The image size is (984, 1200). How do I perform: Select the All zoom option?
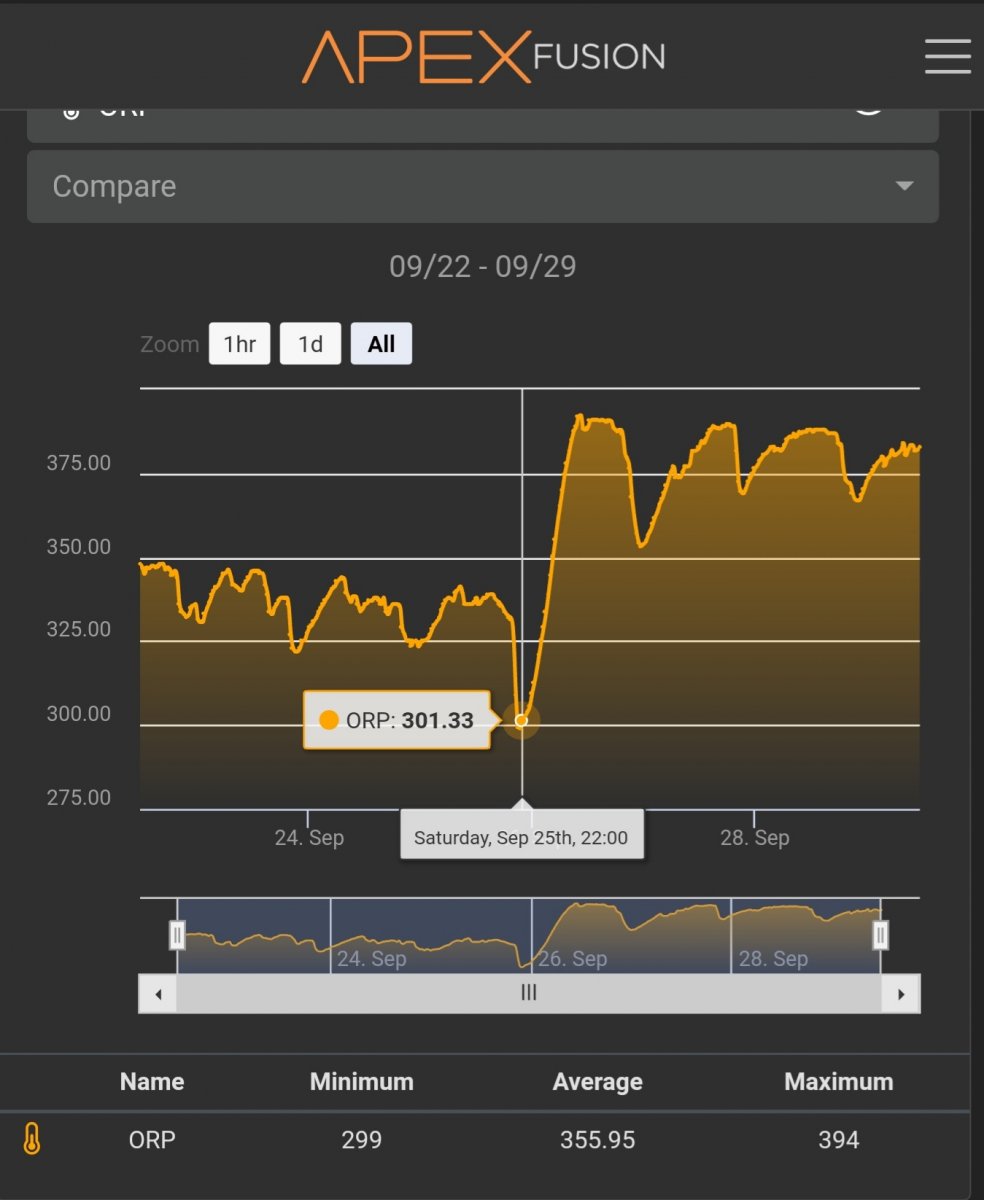[381, 344]
